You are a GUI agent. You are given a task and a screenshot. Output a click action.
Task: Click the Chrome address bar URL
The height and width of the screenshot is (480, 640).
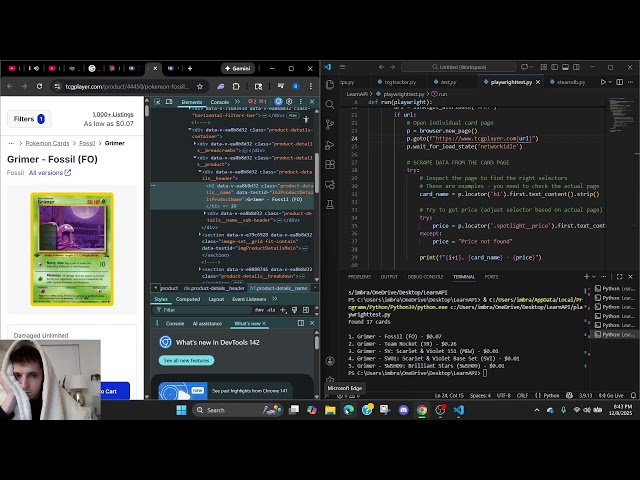[127, 87]
